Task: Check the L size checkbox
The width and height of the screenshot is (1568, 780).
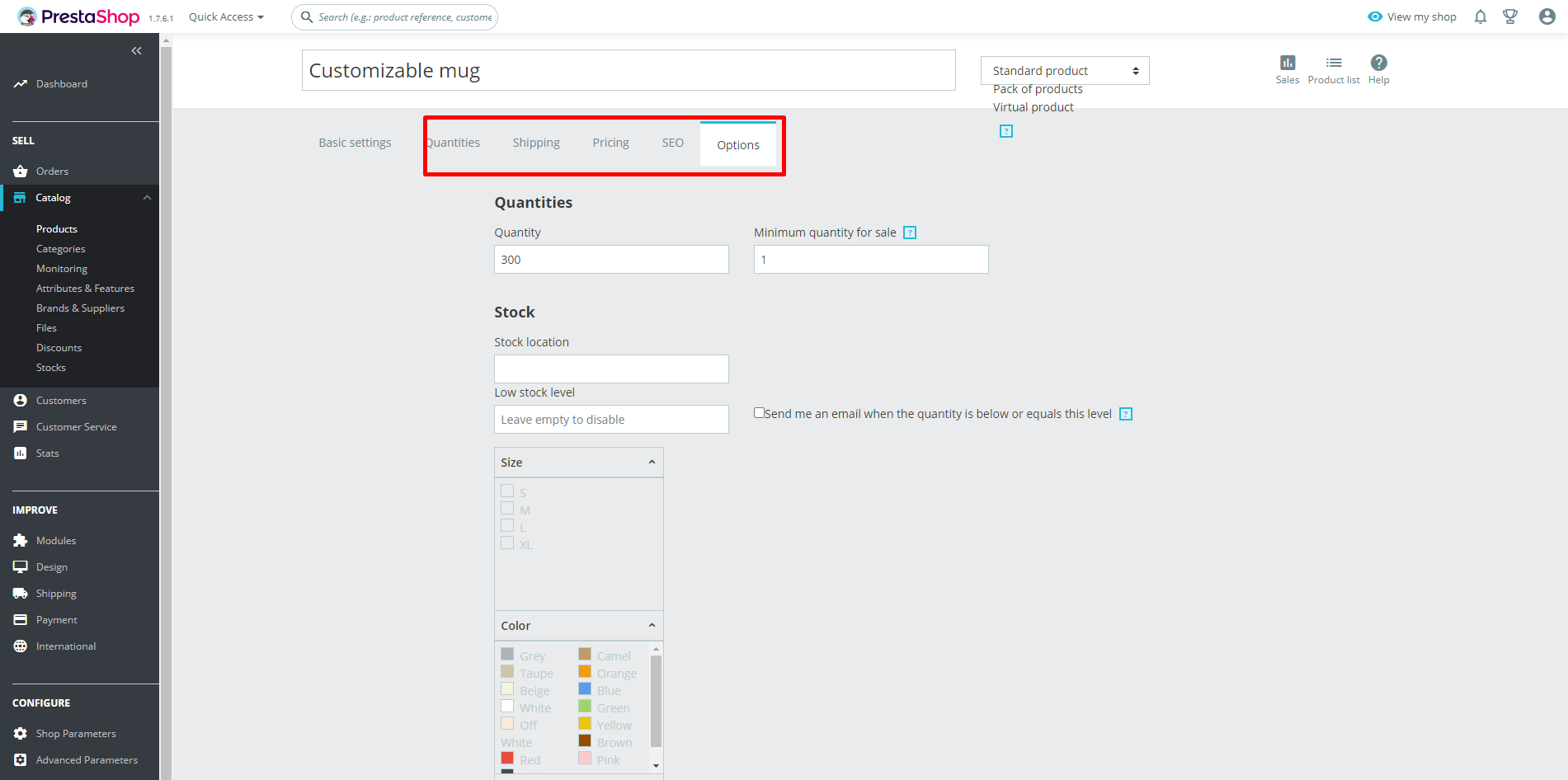Action: [507, 526]
